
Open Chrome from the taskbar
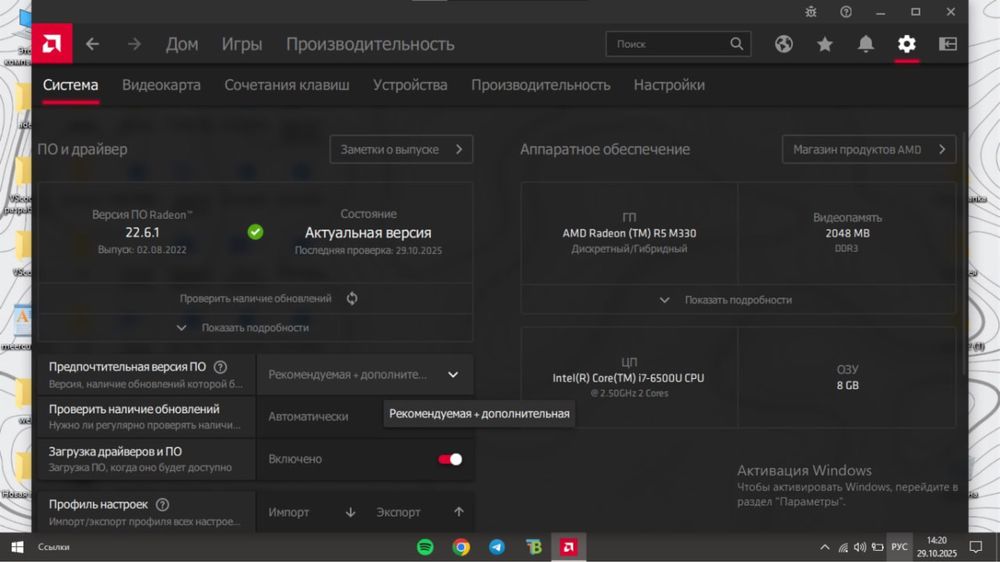pos(461,547)
